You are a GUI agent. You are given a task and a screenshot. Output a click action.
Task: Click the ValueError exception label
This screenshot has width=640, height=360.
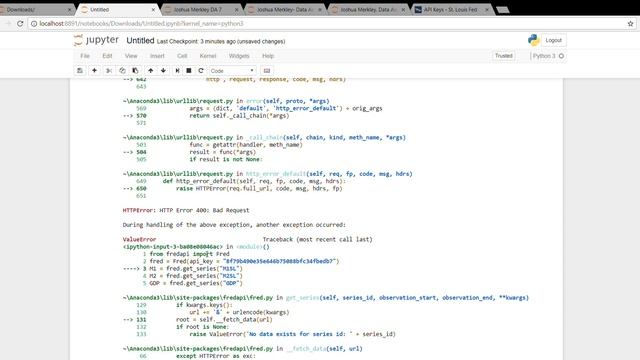coord(139,240)
